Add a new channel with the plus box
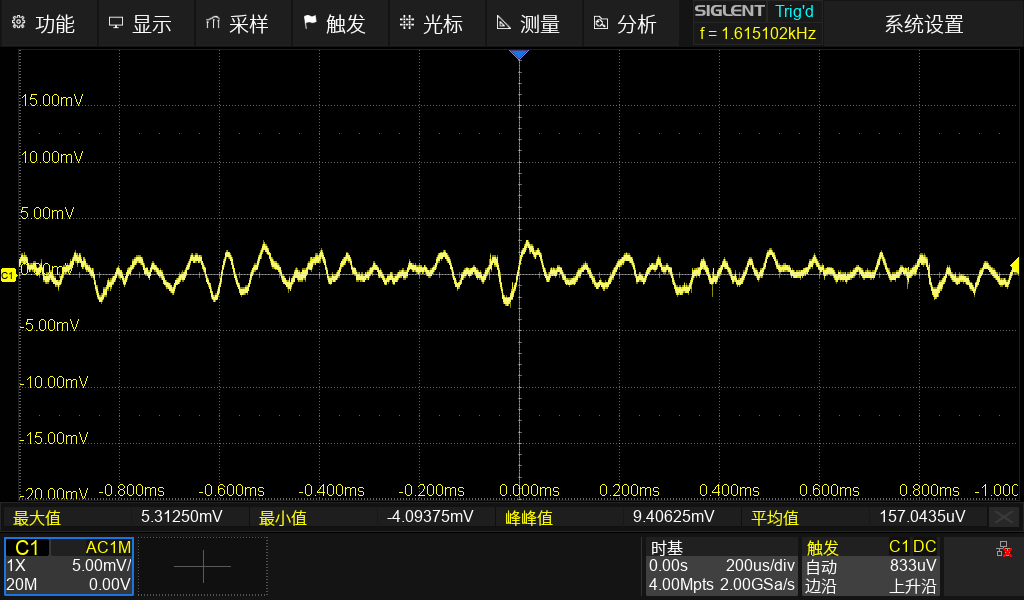The width and height of the screenshot is (1024, 600). [202, 566]
